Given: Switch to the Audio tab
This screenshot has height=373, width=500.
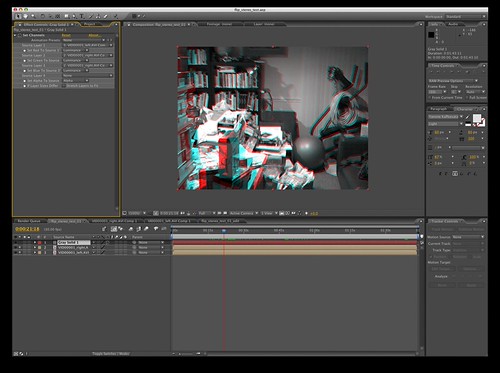Looking at the screenshot, I should 453,24.
